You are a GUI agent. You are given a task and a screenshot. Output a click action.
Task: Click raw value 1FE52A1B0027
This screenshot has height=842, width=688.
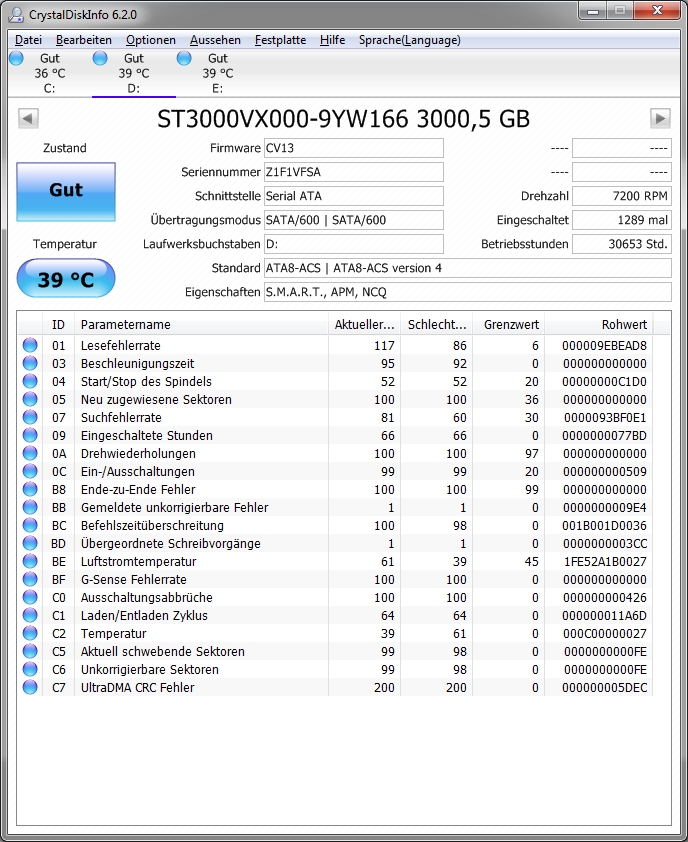click(605, 561)
